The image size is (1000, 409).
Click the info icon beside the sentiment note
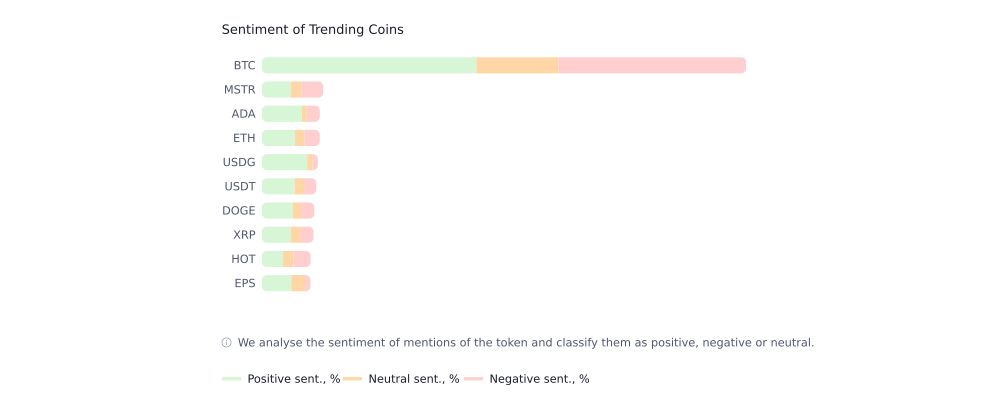[x=226, y=343]
